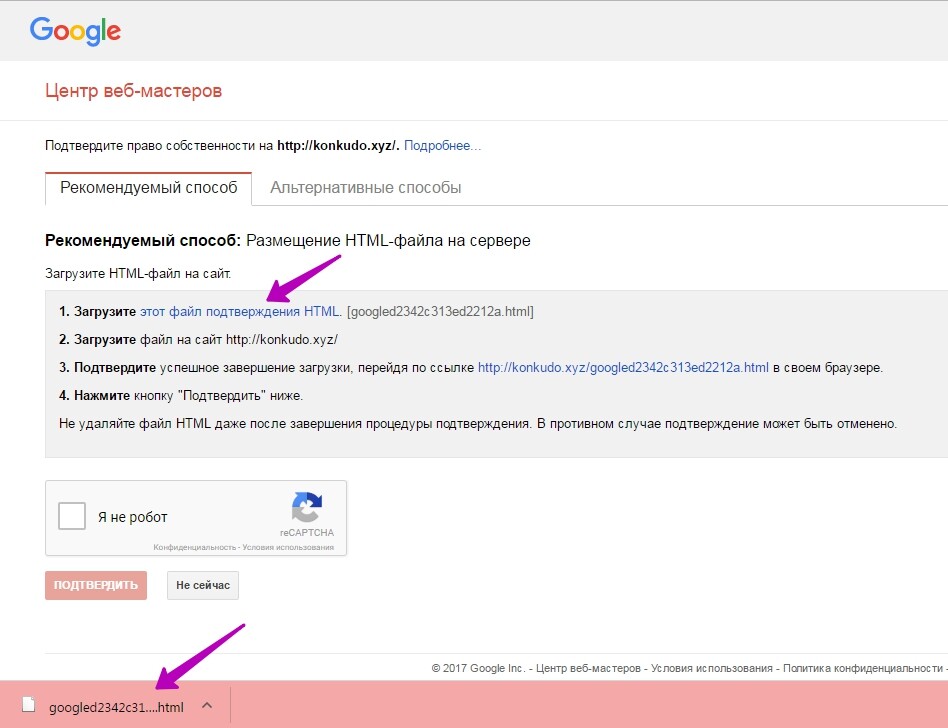
Task: Click the Google logo
Action: coord(75,31)
